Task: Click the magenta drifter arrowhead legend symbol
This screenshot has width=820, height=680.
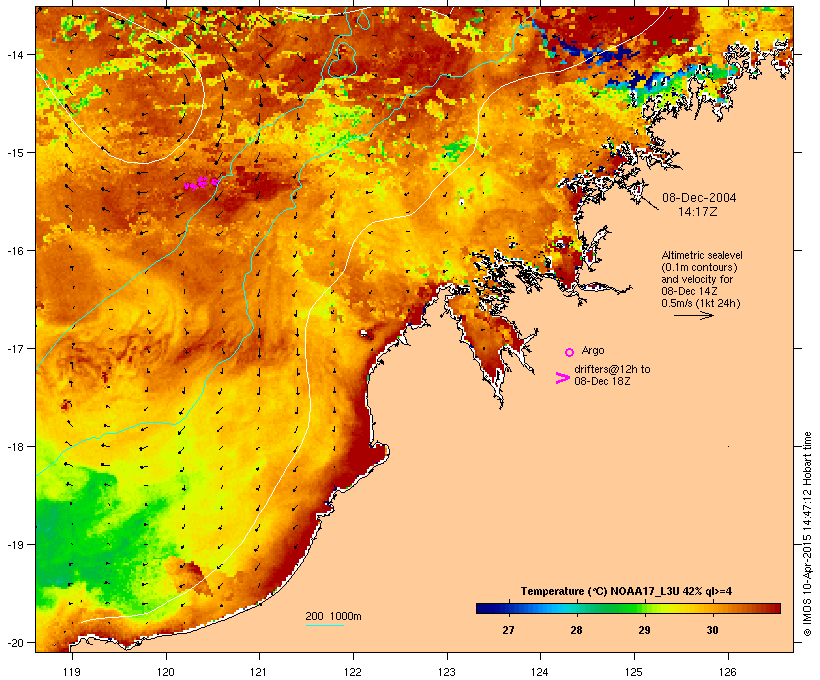Action: (x=562, y=378)
